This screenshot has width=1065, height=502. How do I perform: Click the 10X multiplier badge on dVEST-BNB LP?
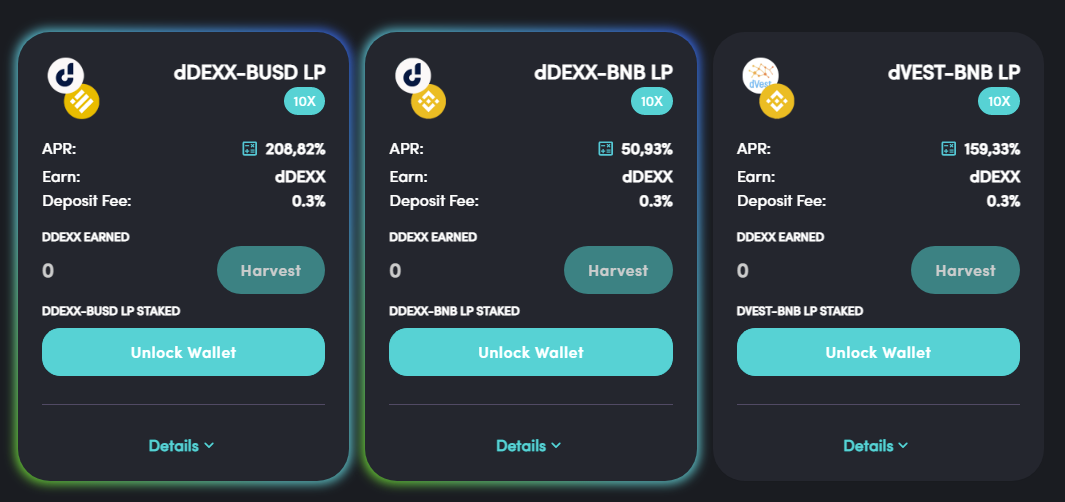pos(999,102)
